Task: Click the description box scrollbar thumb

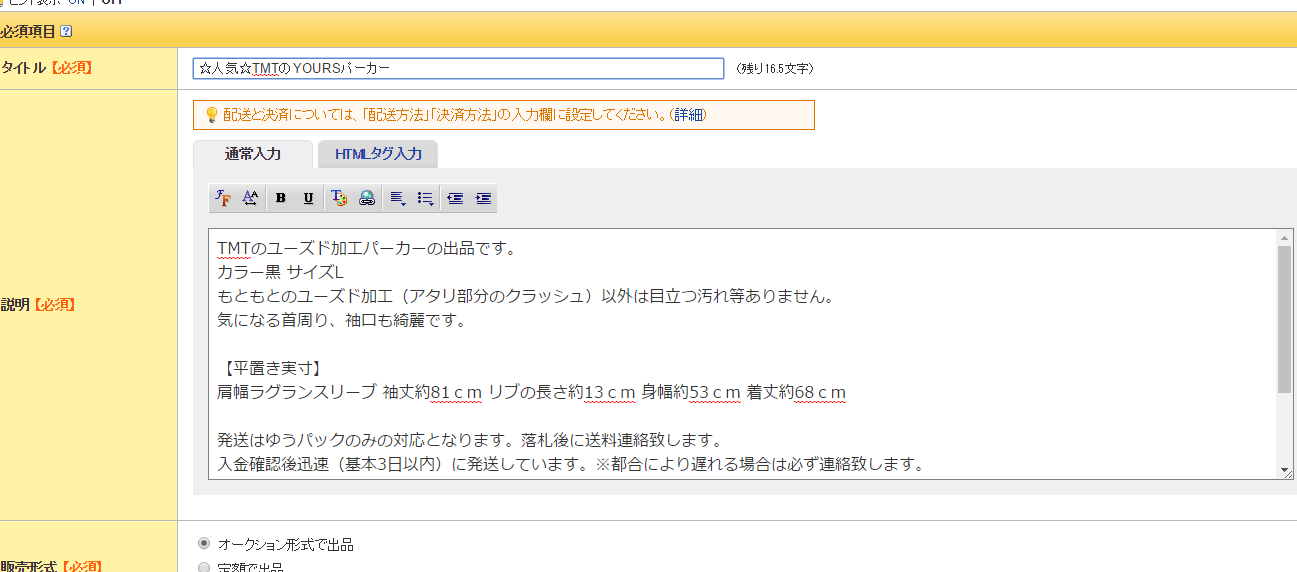Action: (x=1285, y=318)
